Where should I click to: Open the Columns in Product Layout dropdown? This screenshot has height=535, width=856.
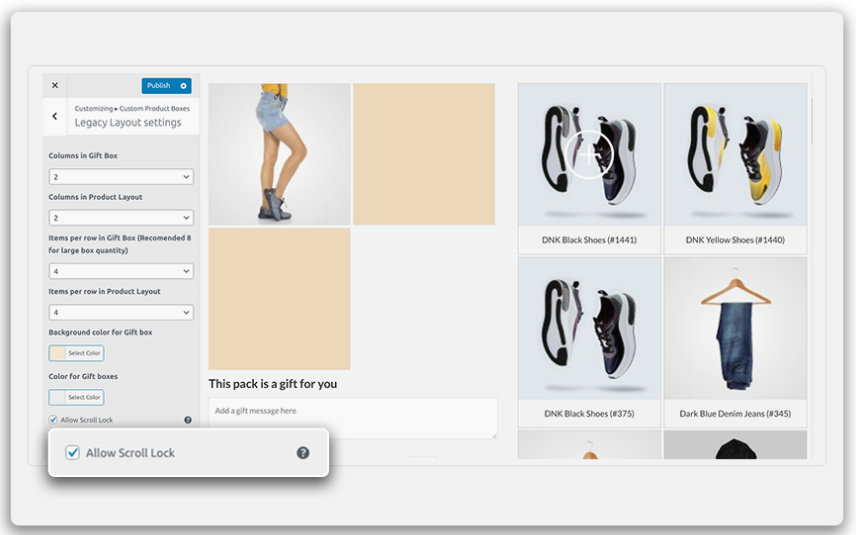[121, 218]
